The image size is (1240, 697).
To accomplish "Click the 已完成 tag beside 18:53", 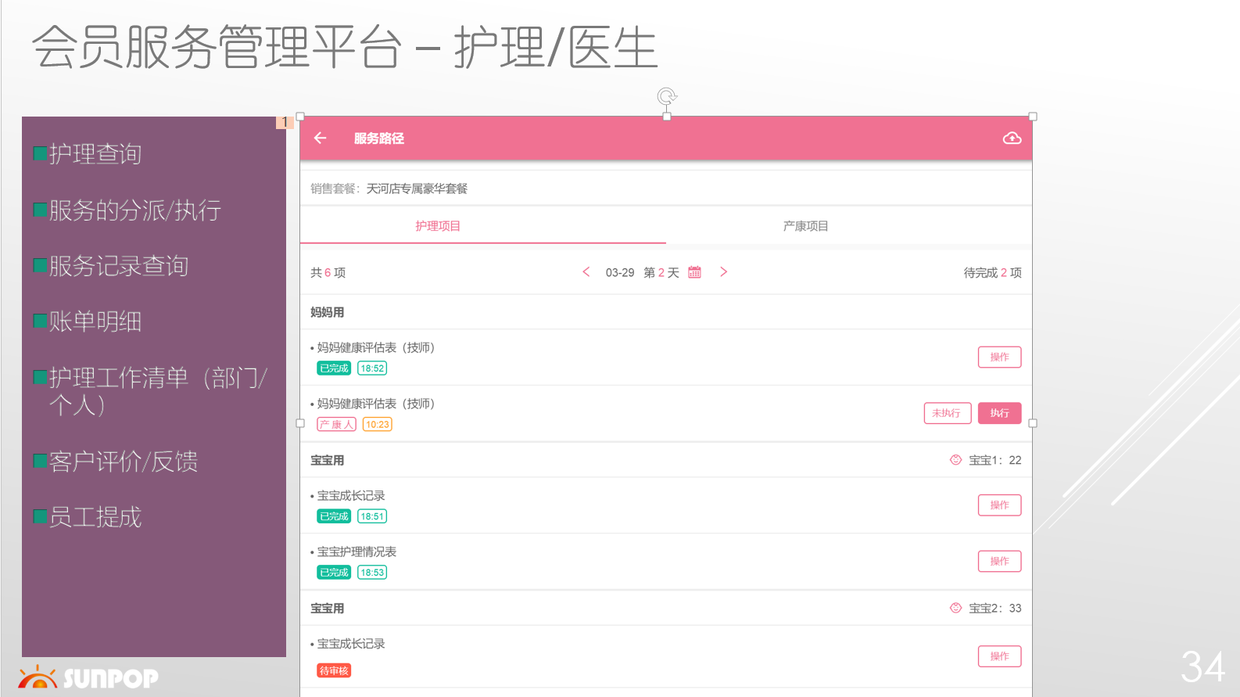I will click(334, 572).
